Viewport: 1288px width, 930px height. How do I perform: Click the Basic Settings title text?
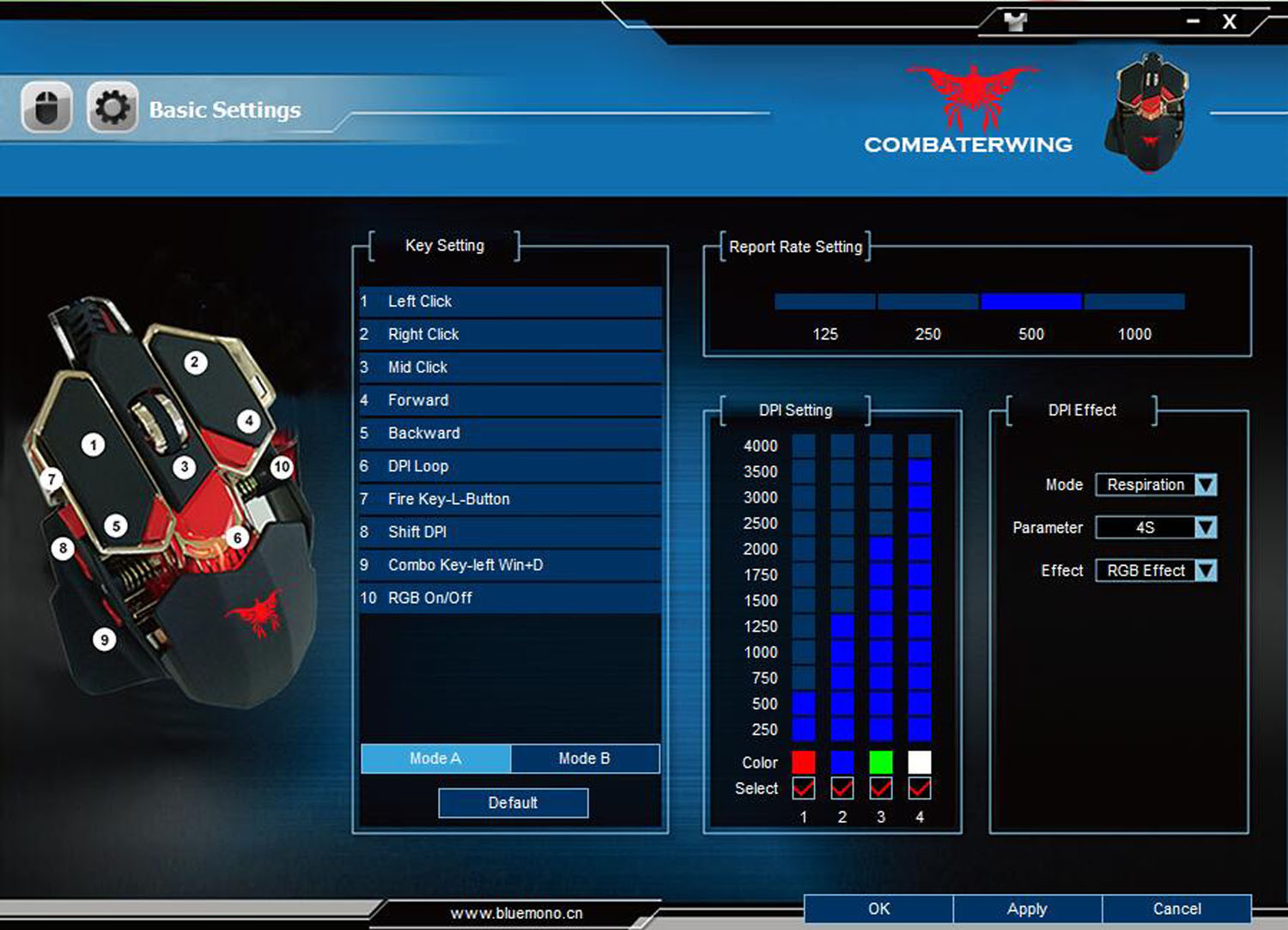(x=225, y=110)
